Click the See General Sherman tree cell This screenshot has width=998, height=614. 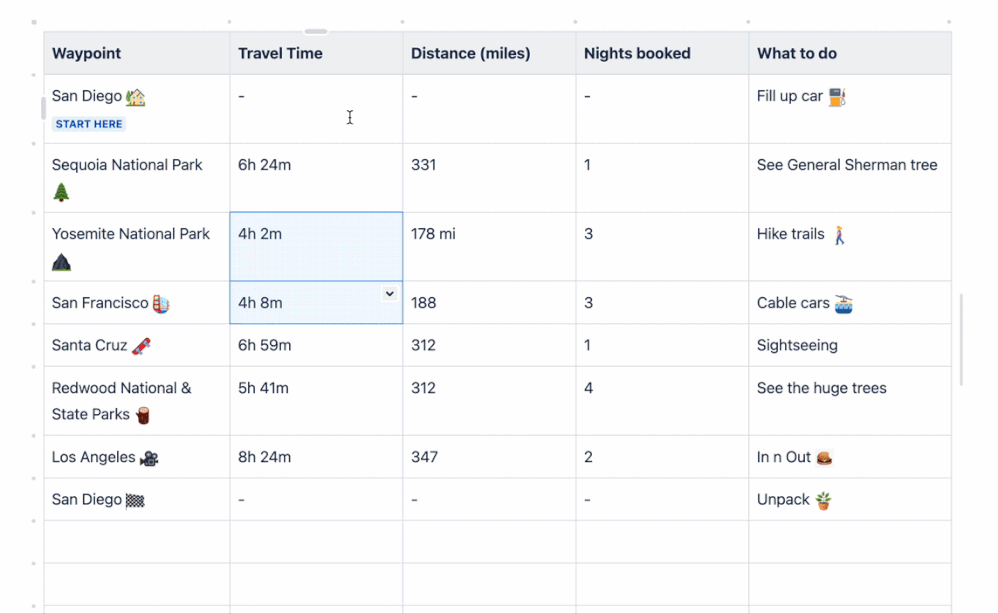(848, 177)
